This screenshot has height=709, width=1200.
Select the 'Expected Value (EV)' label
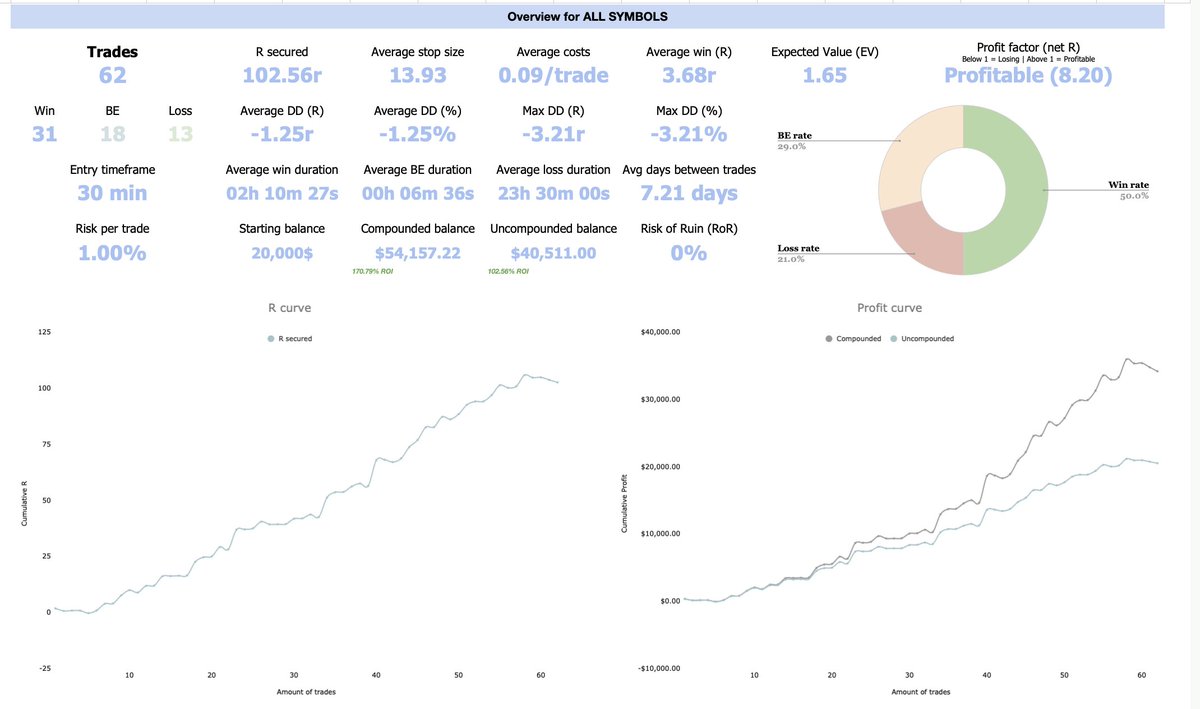(824, 52)
